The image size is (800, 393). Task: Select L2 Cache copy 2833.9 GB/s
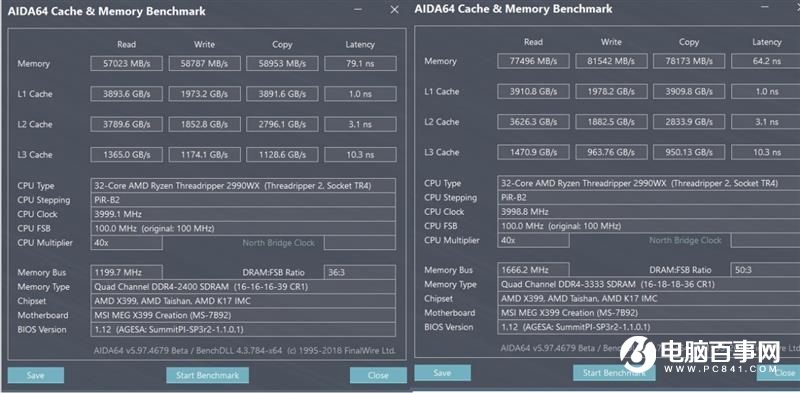(x=689, y=121)
